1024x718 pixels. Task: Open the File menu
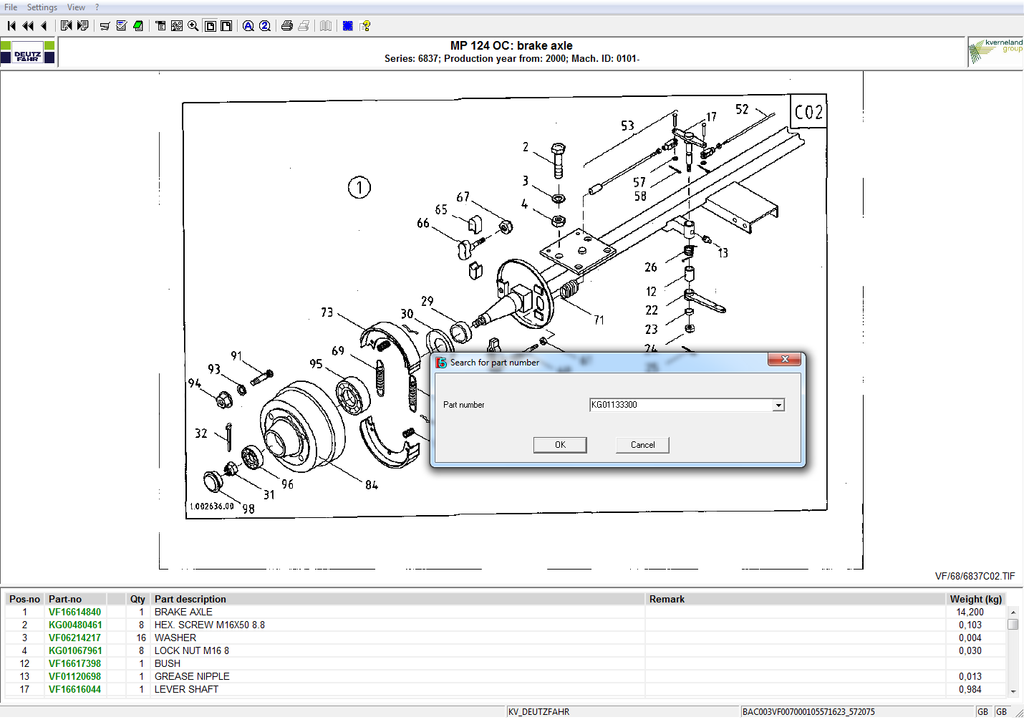(11, 7)
